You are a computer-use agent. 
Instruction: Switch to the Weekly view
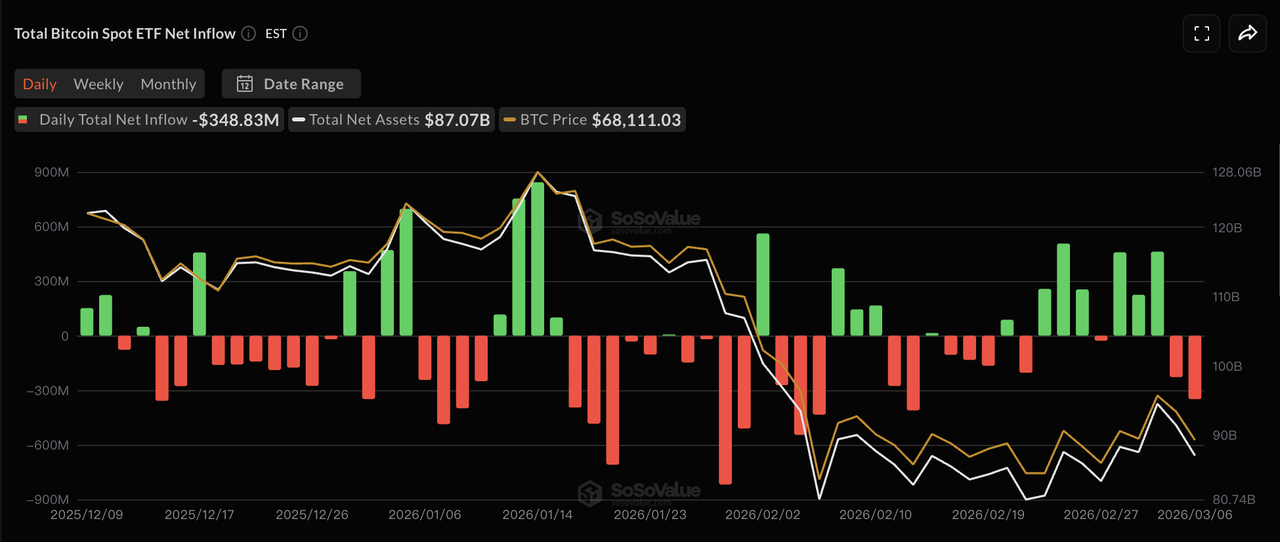98,84
